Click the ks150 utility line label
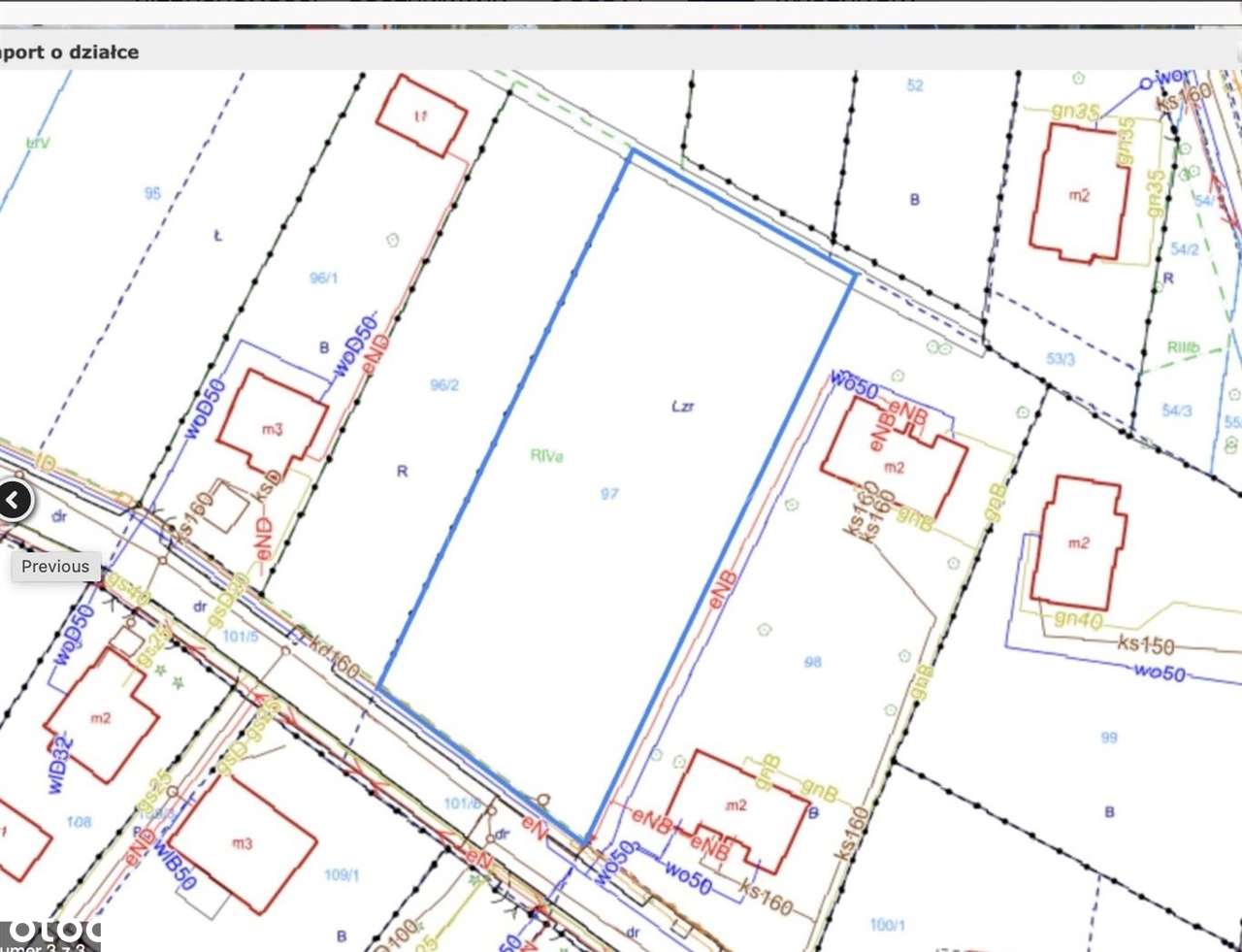The image size is (1242, 952). pyautogui.click(x=1146, y=644)
